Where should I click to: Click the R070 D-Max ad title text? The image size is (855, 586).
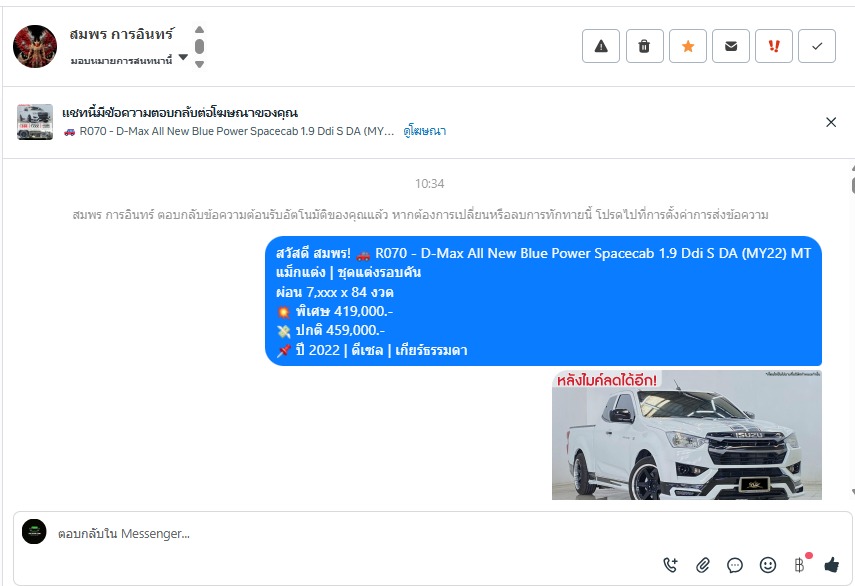(229, 131)
